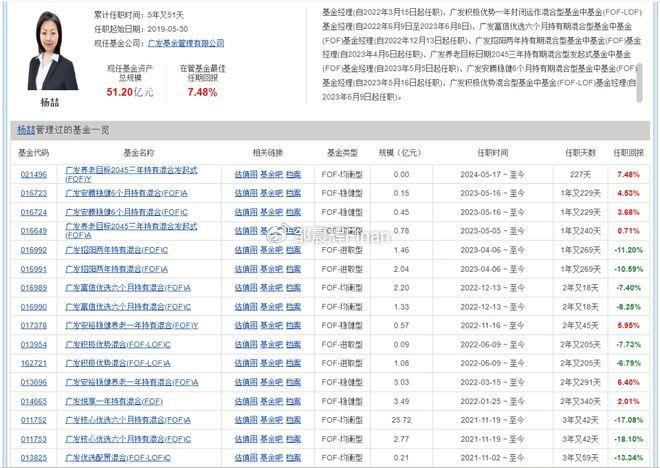Viewport: 660px width, 468px height.
Task: Open fund name 广发积极优势混合(FOF-LOF)A
Action: coord(118,363)
